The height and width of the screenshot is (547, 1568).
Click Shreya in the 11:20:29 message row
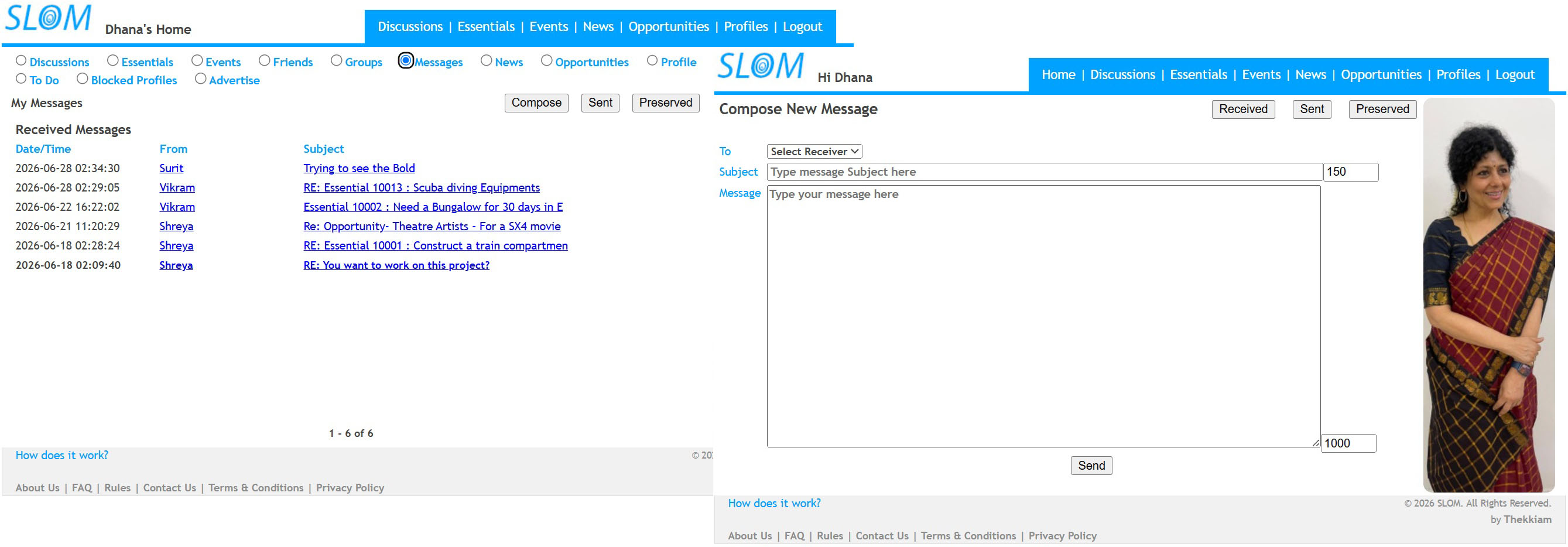click(176, 227)
